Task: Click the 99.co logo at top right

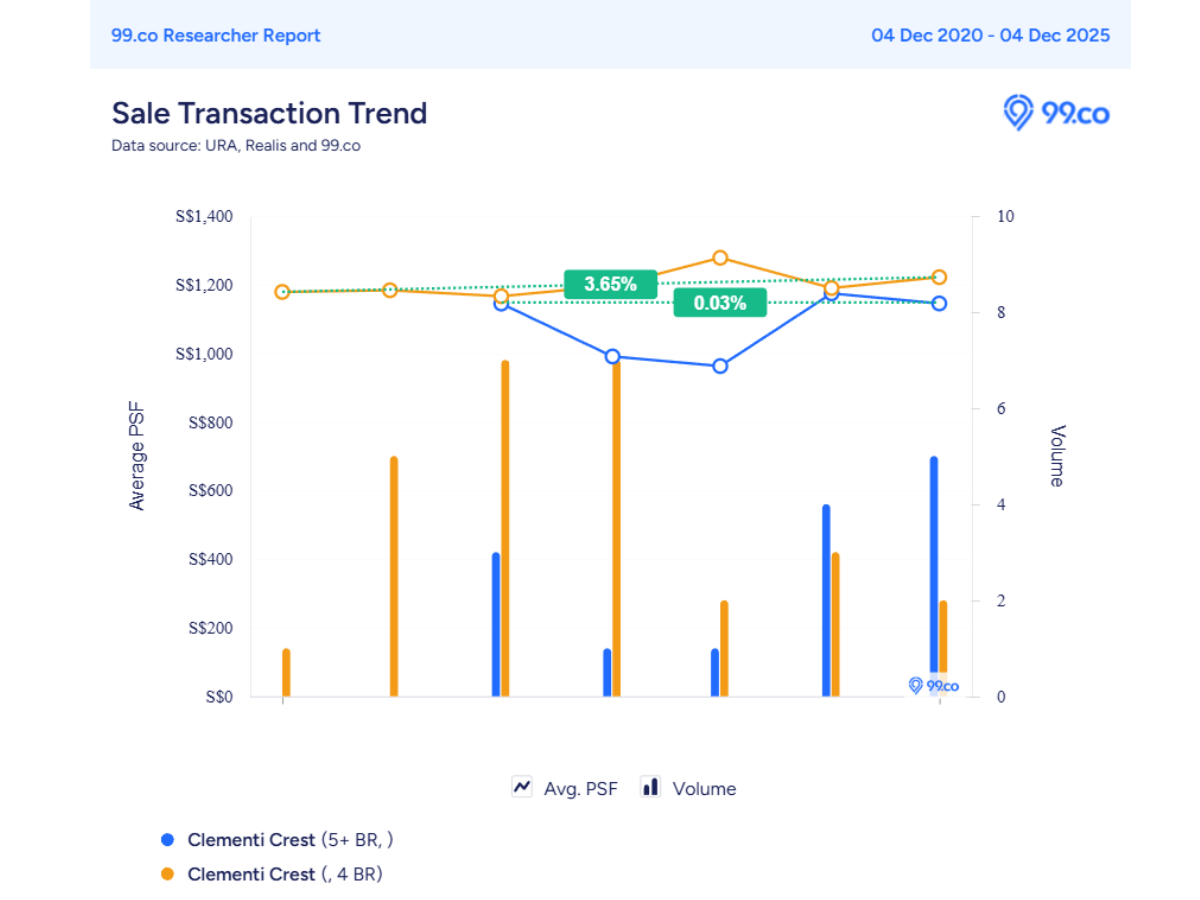Action: (x=1056, y=113)
